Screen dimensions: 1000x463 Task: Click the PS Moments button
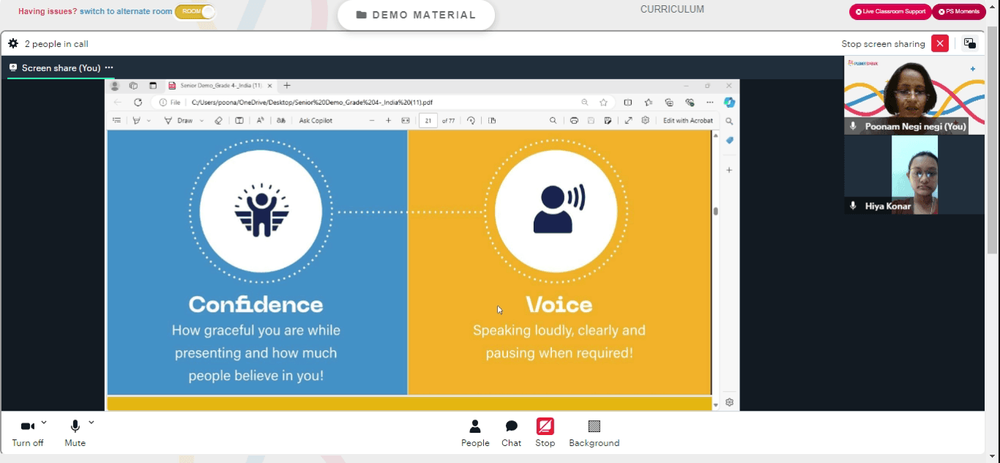pos(959,11)
